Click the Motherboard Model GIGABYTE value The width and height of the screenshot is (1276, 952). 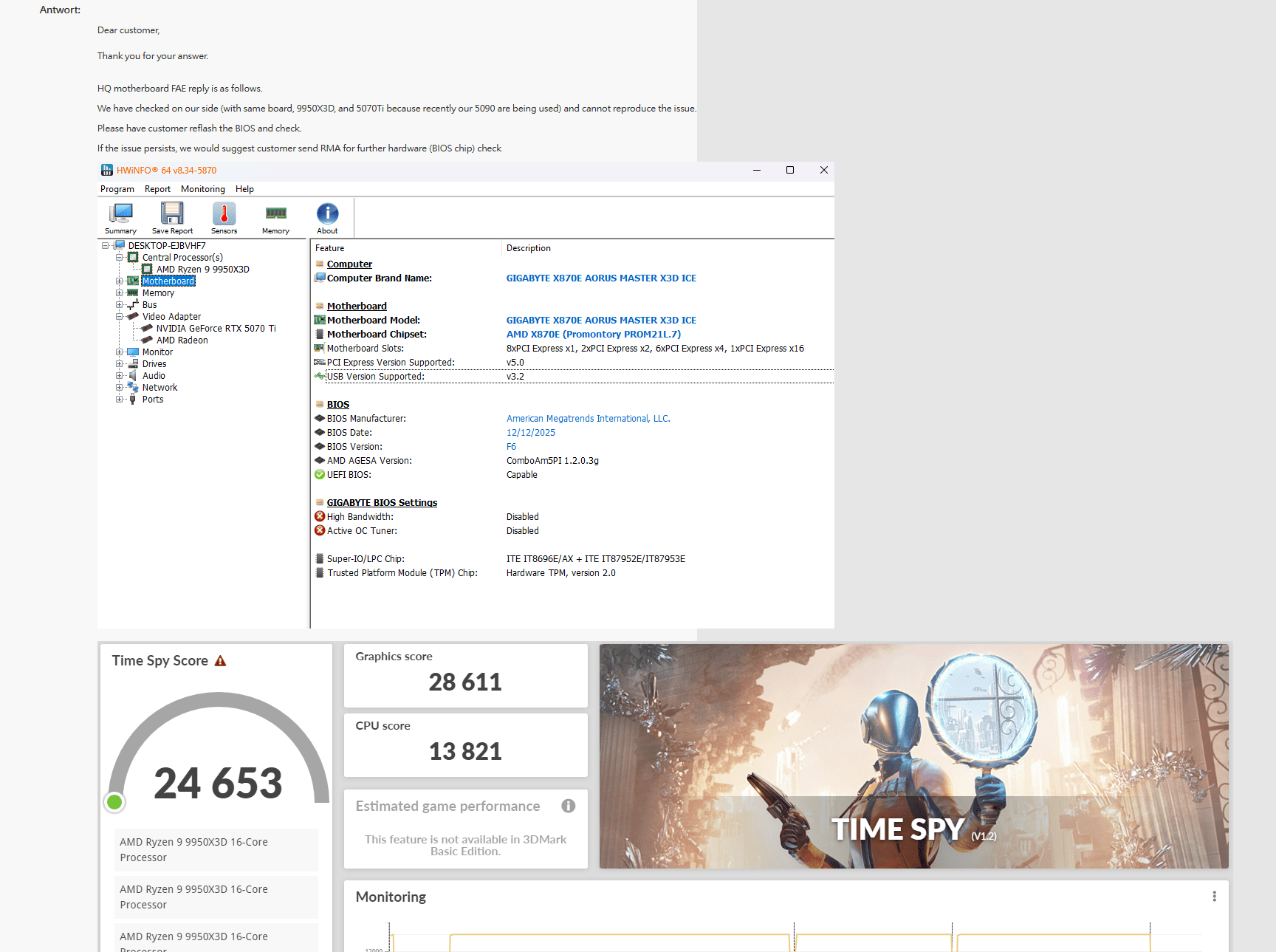click(601, 321)
